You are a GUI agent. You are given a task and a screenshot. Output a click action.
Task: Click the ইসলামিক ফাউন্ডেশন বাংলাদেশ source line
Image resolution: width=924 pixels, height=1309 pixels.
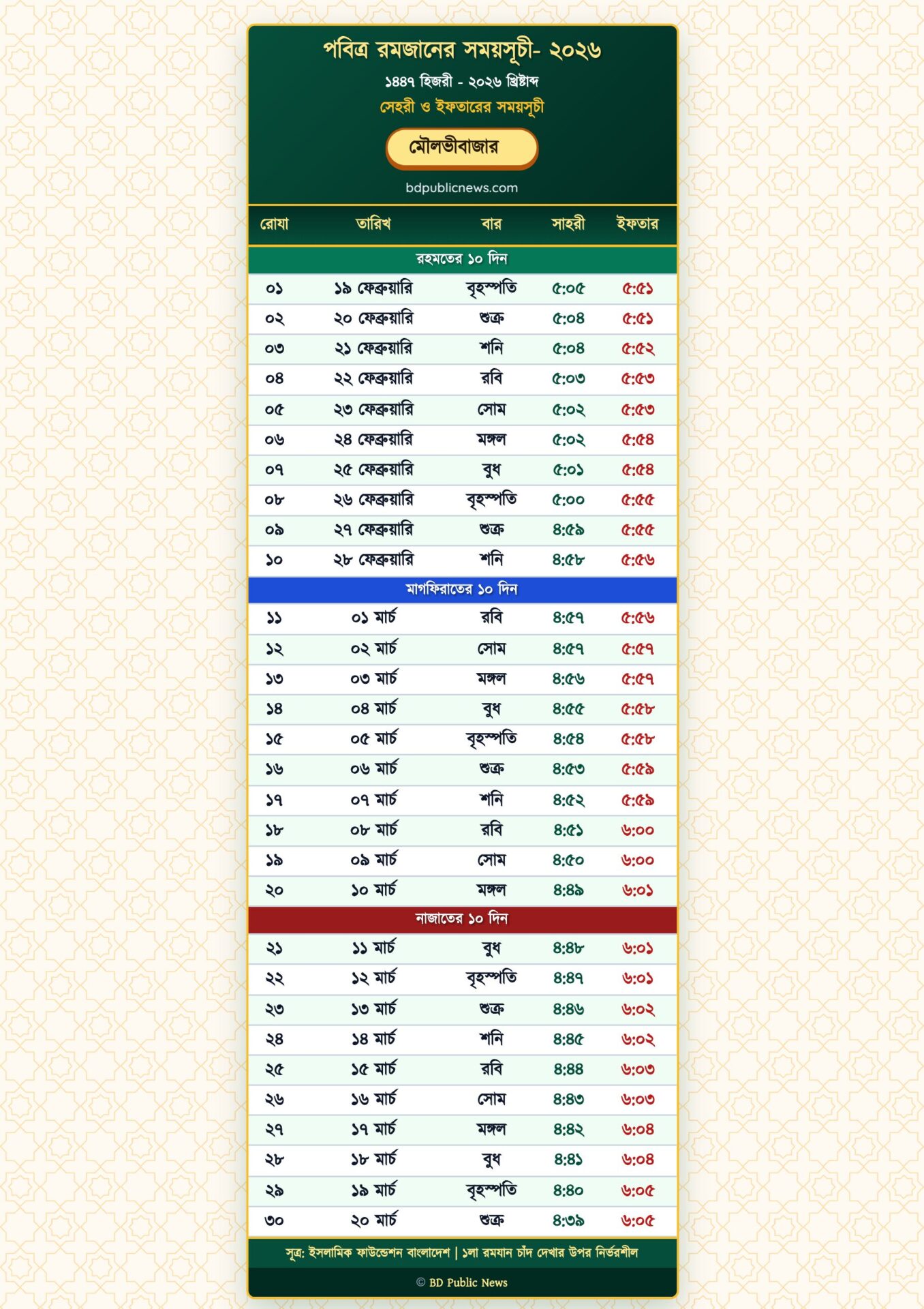pos(461,1252)
